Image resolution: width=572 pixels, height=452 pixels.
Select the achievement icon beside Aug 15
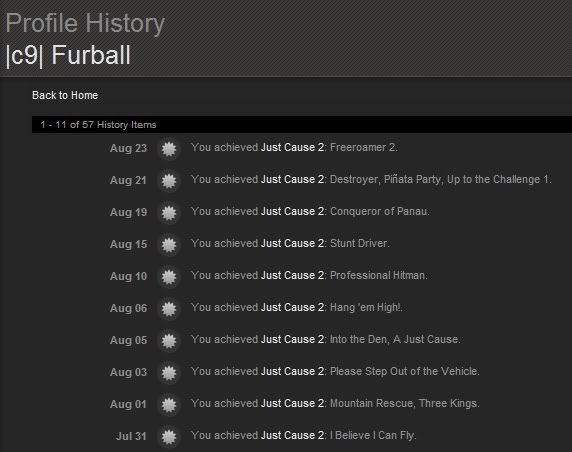click(169, 245)
